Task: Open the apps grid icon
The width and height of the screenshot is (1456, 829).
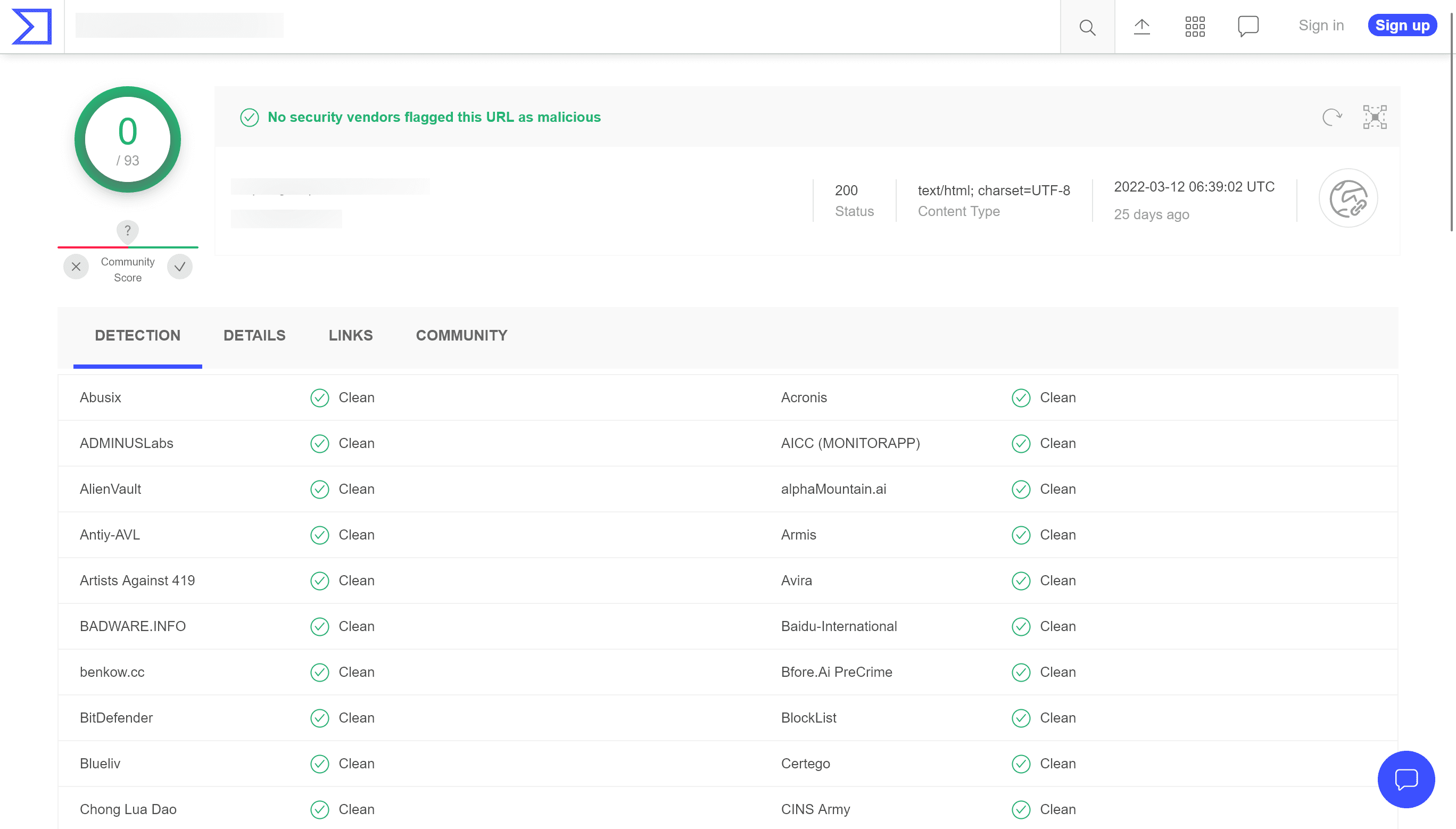Action: [x=1195, y=26]
